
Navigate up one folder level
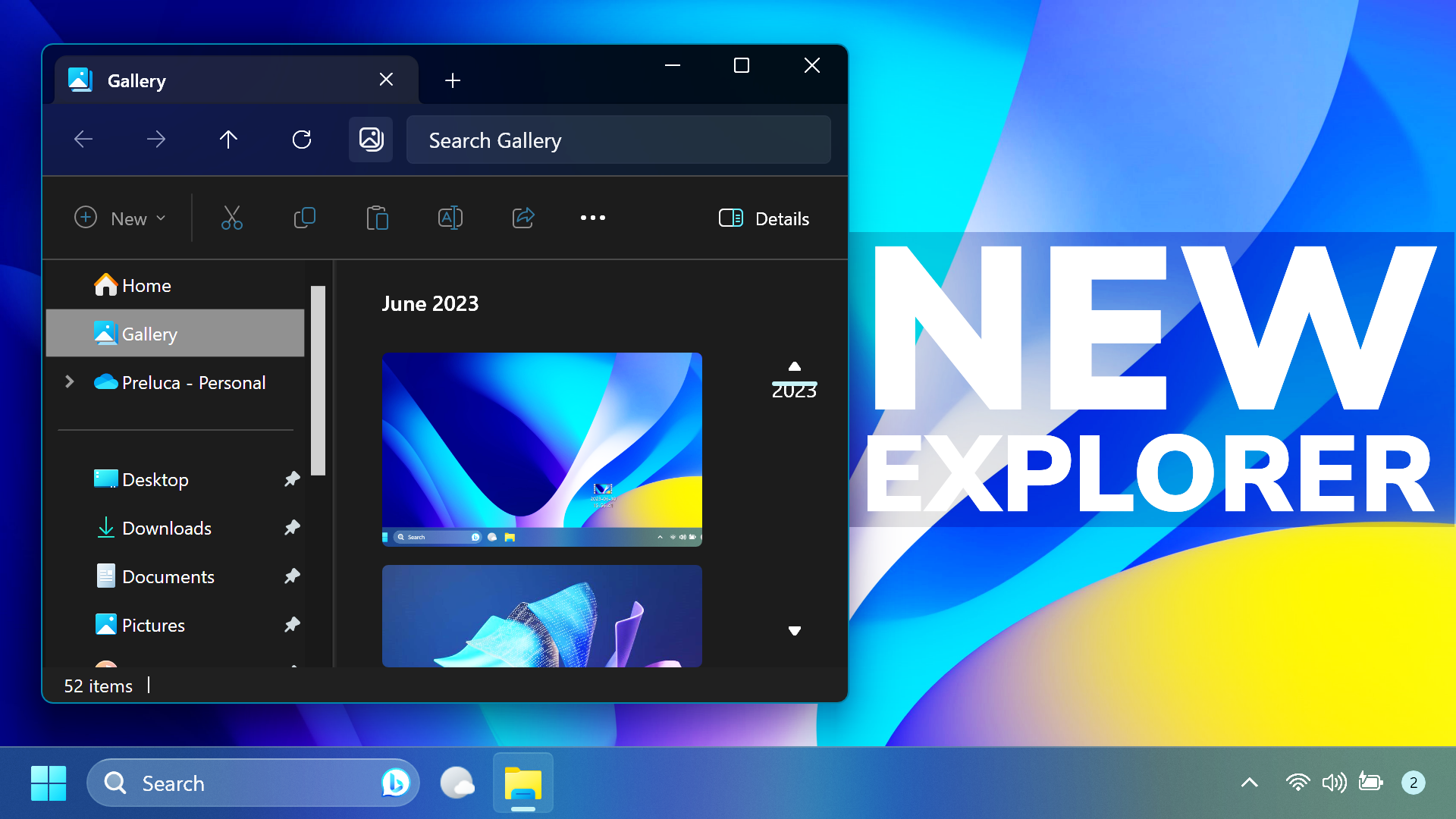(228, 140)
